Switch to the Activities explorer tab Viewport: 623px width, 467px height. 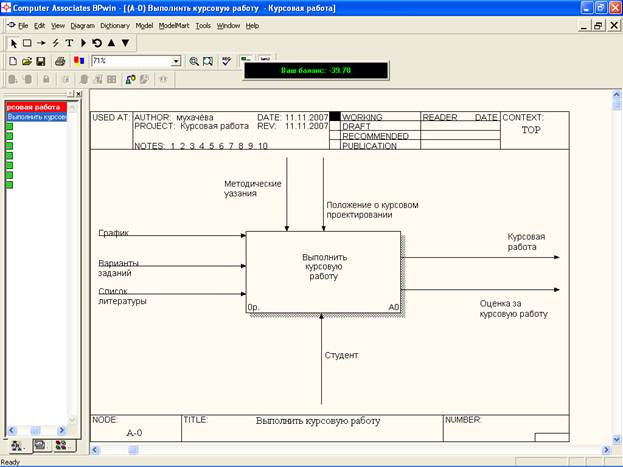point(16,446)
